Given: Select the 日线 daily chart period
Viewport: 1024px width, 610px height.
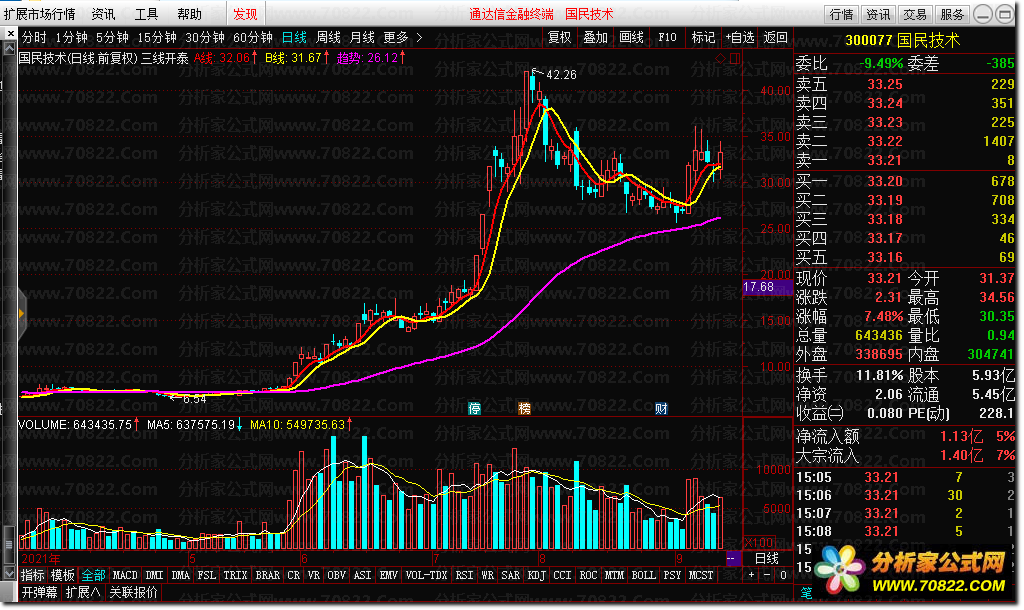Looking at the screenshot, I should click(294, 37).
